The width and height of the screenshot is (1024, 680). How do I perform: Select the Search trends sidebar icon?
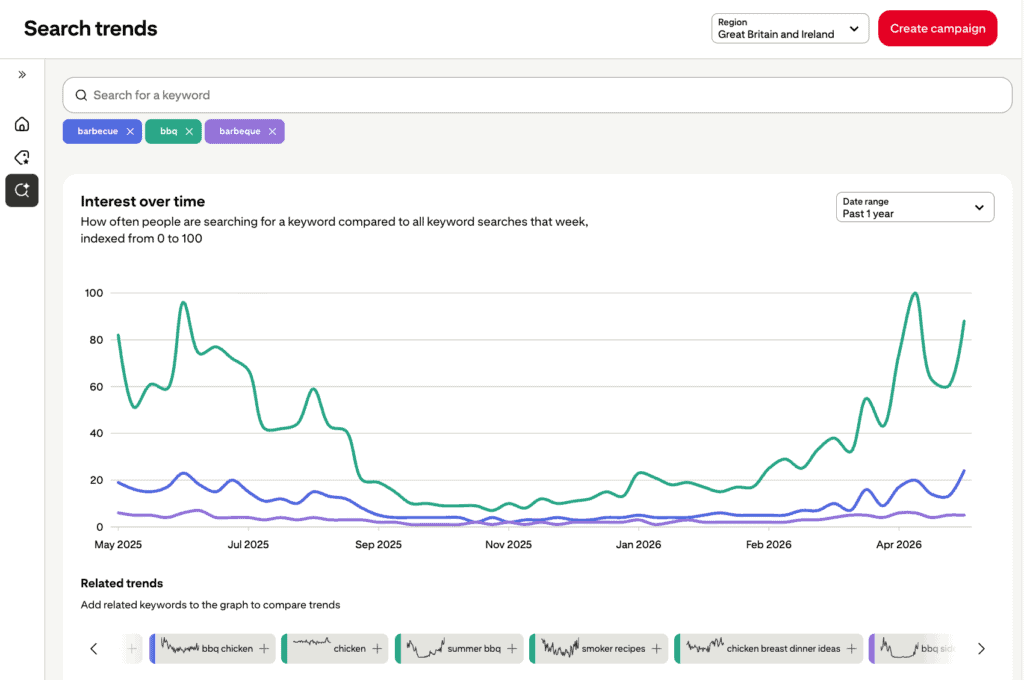click(x=22, y=190)
